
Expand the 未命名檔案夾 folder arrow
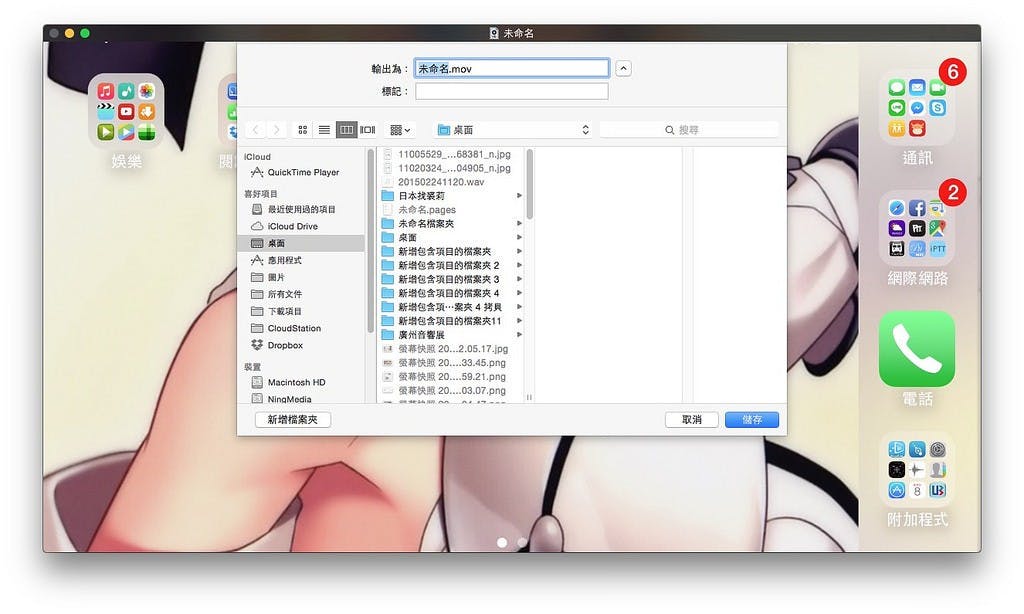pos(519,223)
